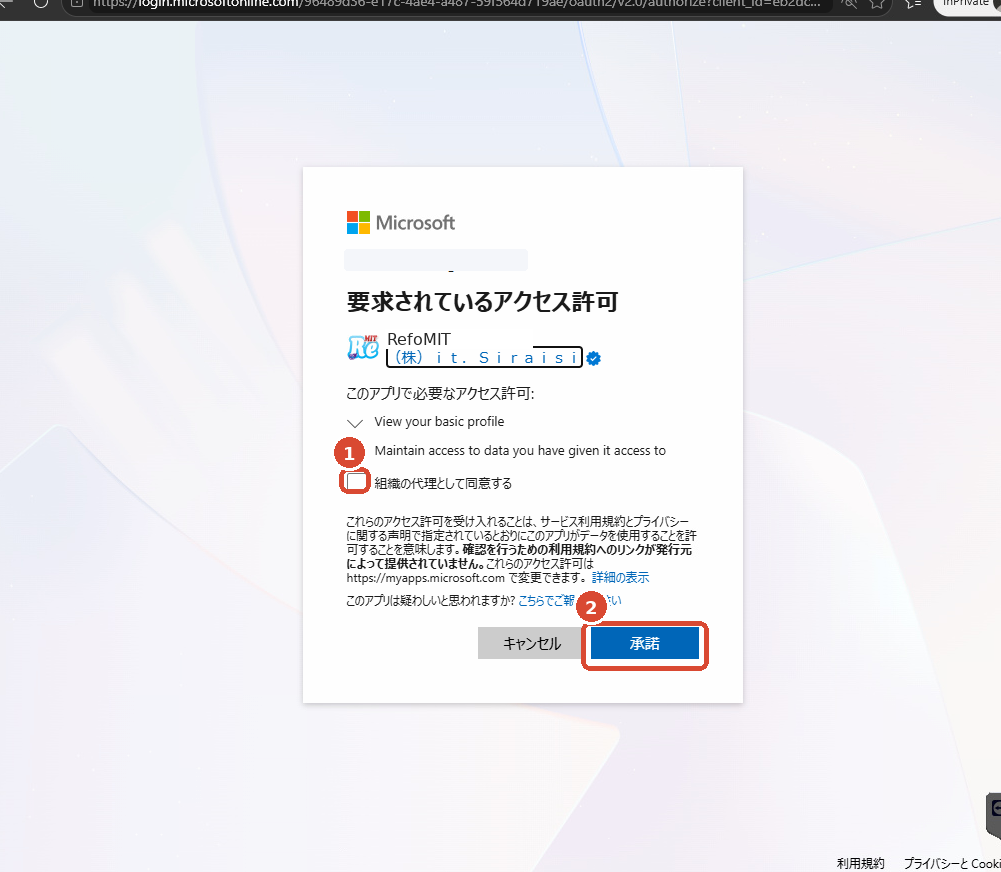Open the こちらでご報告ください report link
Screen dimensions: 1001x872
click(569, 600)
